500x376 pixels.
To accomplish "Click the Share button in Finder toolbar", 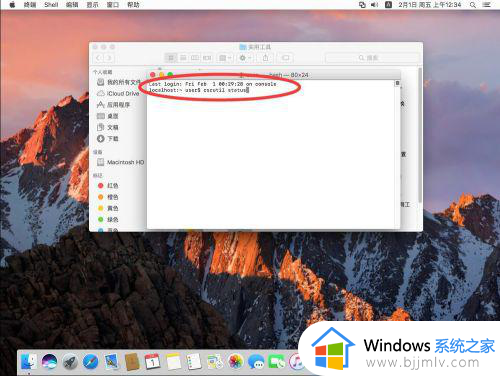I will click(265, 58).
